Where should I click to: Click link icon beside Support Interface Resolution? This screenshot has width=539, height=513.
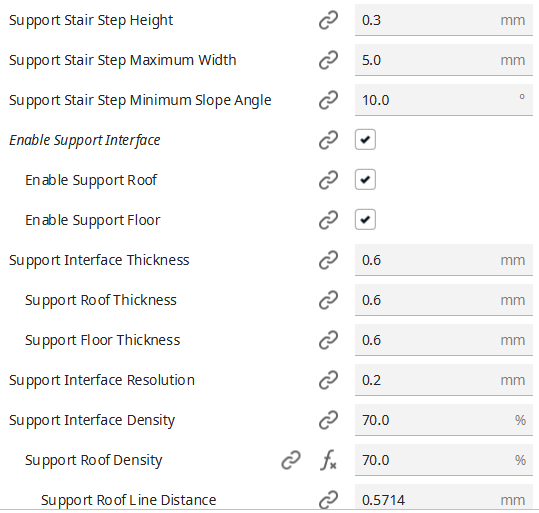[328, 380]
